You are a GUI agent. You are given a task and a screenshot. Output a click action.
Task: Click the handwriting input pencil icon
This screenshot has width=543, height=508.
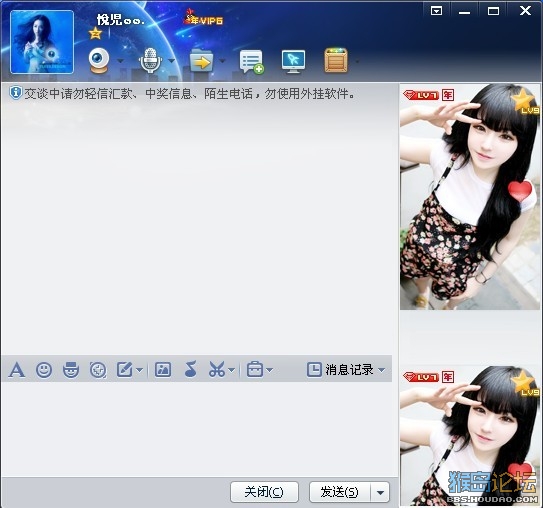(125, 369)
